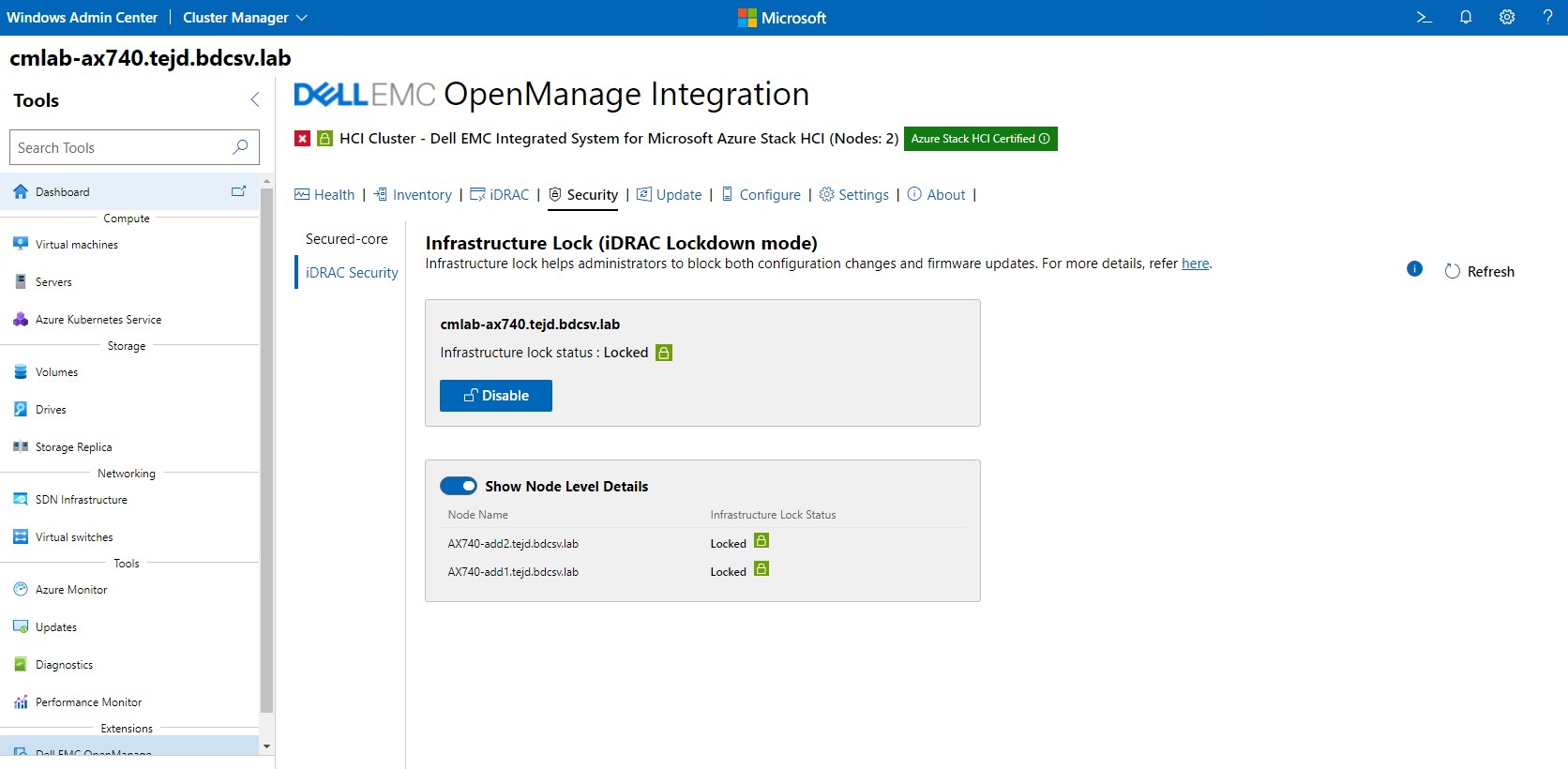This screenshot has height=769, width=1568.
Task: Collapse the Tools side panel
Action: pyautogui.click(x=255, y=99)
